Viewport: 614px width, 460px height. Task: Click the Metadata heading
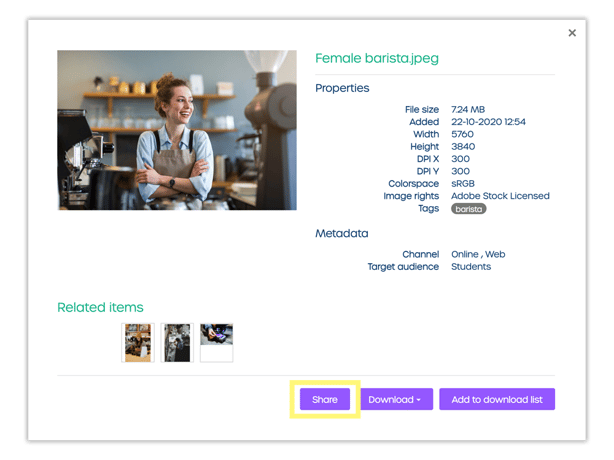pyautogui.click(x=342, y=233)
